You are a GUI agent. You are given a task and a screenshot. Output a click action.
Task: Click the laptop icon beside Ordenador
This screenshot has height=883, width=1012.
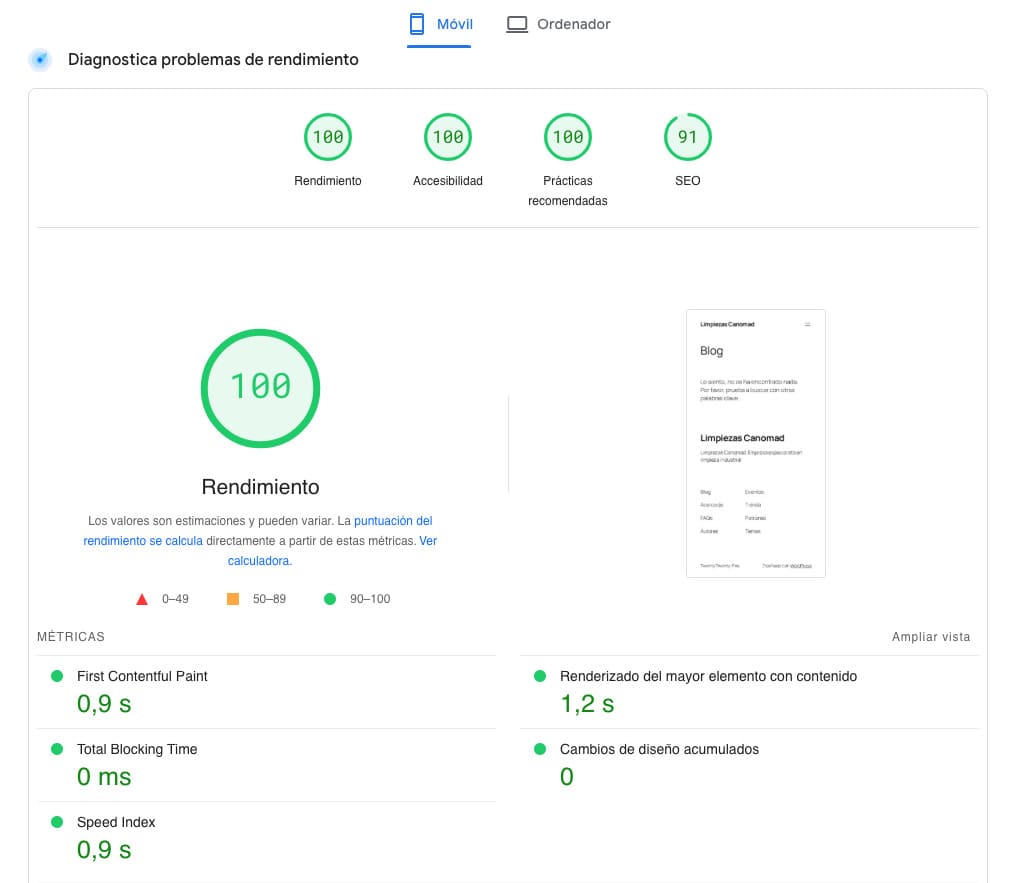pyautogui.click(x=516, y=24)
